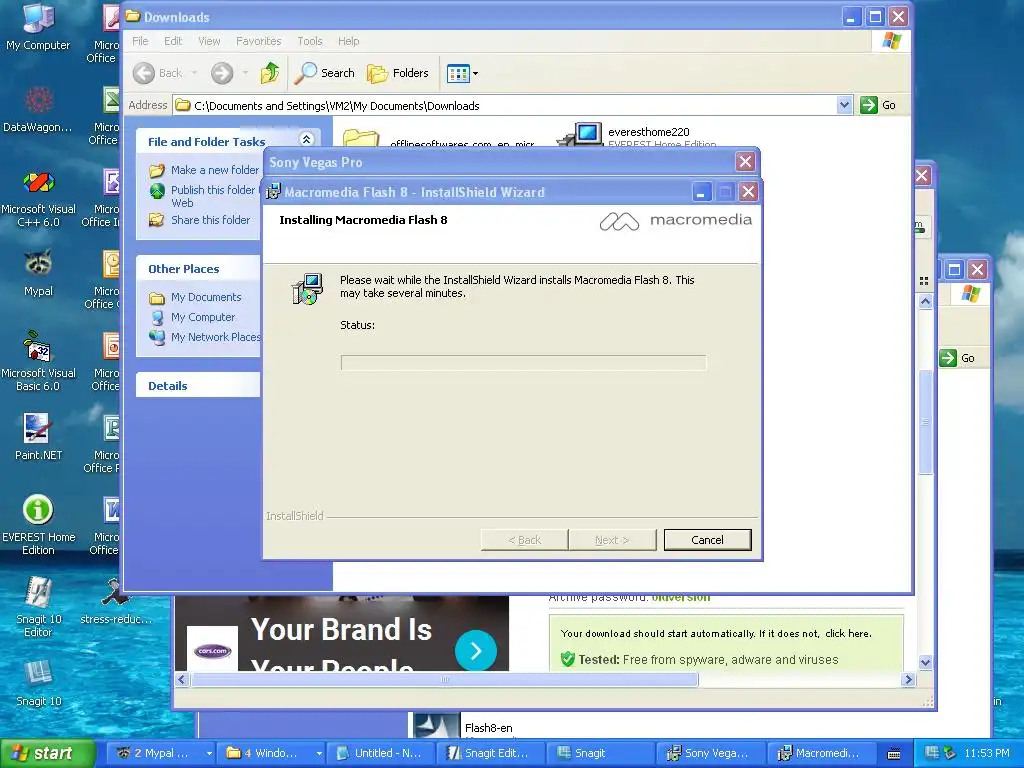The height and width of the screenshot is (768, 1024).
Task: Click the blue arrow on the ad banner
Action: [475, 650]
